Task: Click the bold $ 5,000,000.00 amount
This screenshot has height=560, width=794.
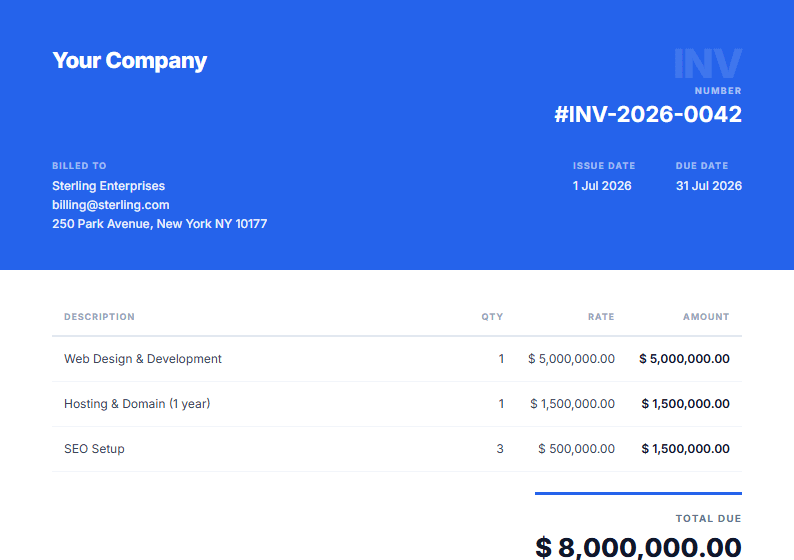Action: (x=684, y=358)
